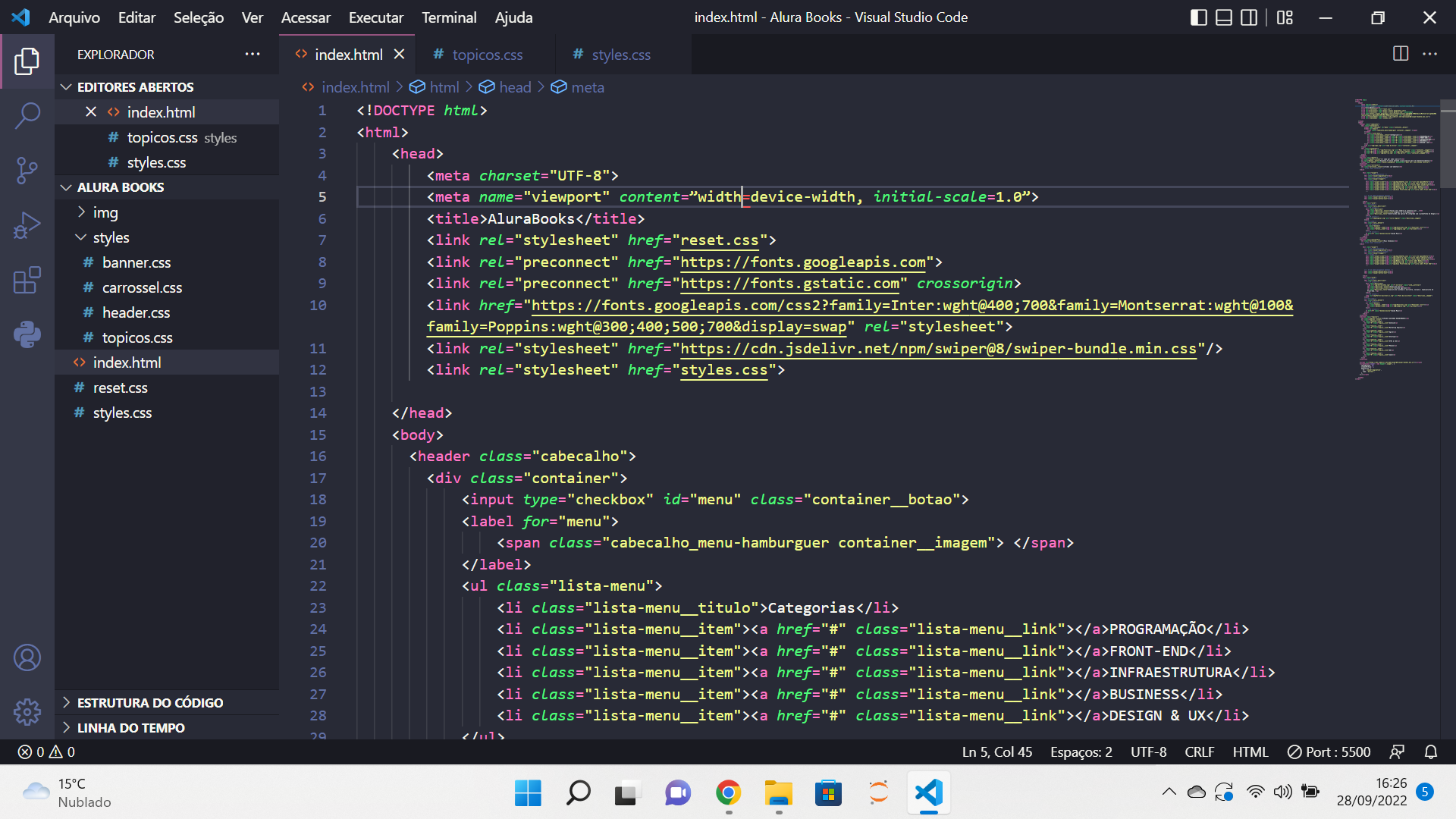This screenshot has height=819, width=1456.
Task: Open the Executar menu
Action: (376, 17)
